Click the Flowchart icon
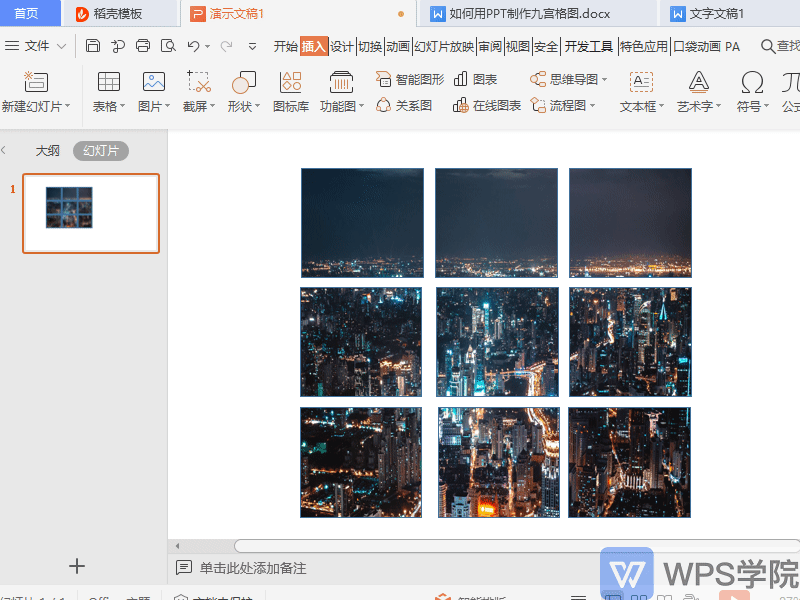 (x=538, y=106)
